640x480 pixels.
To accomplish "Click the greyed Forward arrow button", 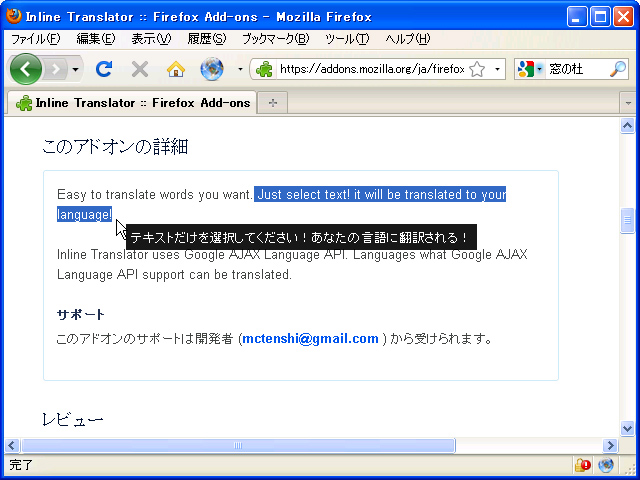I will point(56,69).
